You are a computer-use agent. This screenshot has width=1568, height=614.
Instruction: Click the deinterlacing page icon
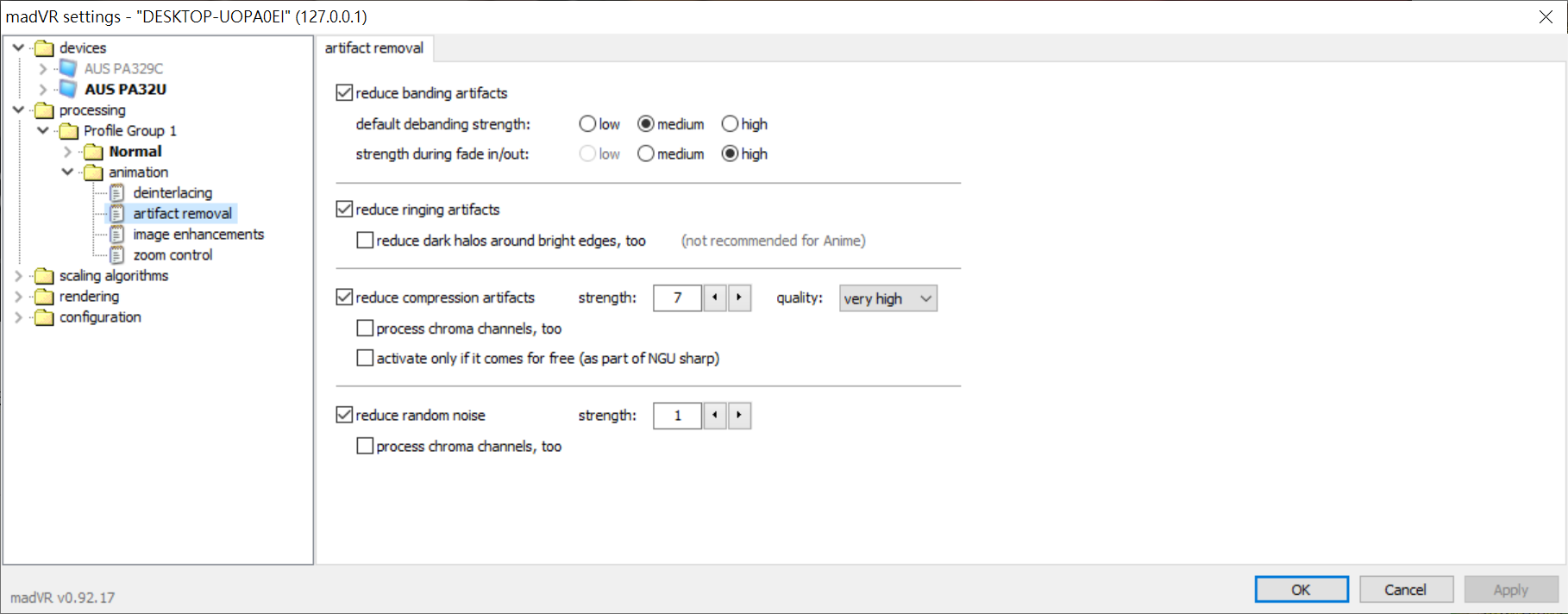[x=117, y=193]
